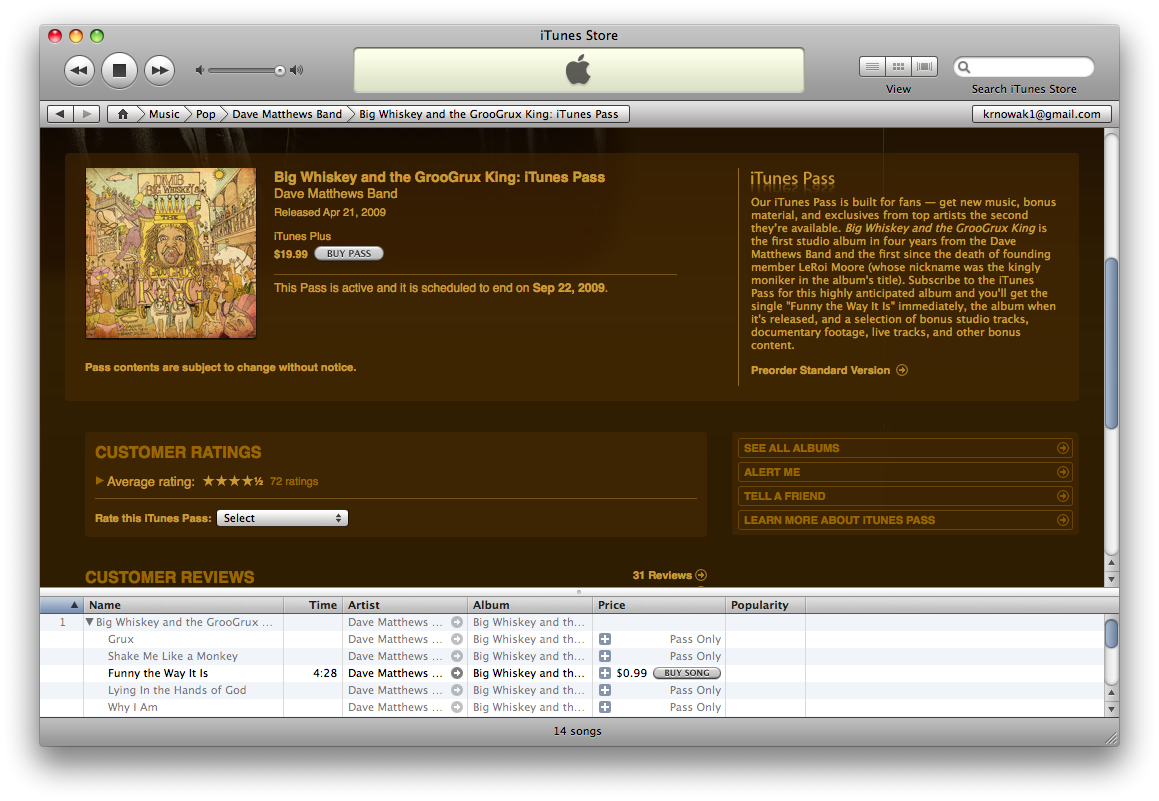This screenshot has height=801, width=1159.
Task: Click add icon for Lying In the Hands of God
Action: 605,690
